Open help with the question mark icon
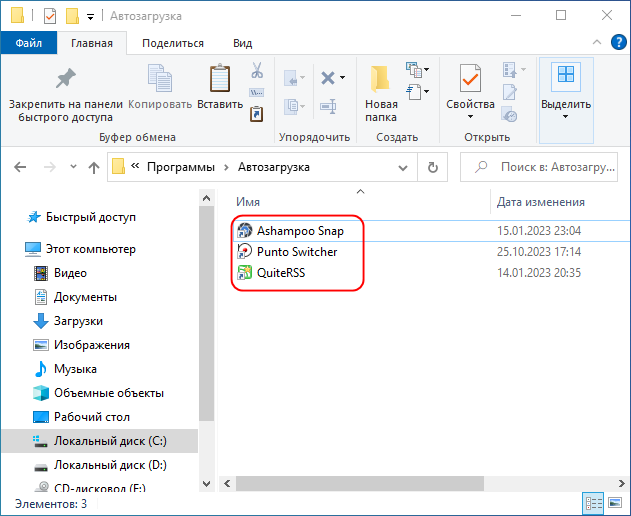The image size is (631, 516). tap(619, 42)
